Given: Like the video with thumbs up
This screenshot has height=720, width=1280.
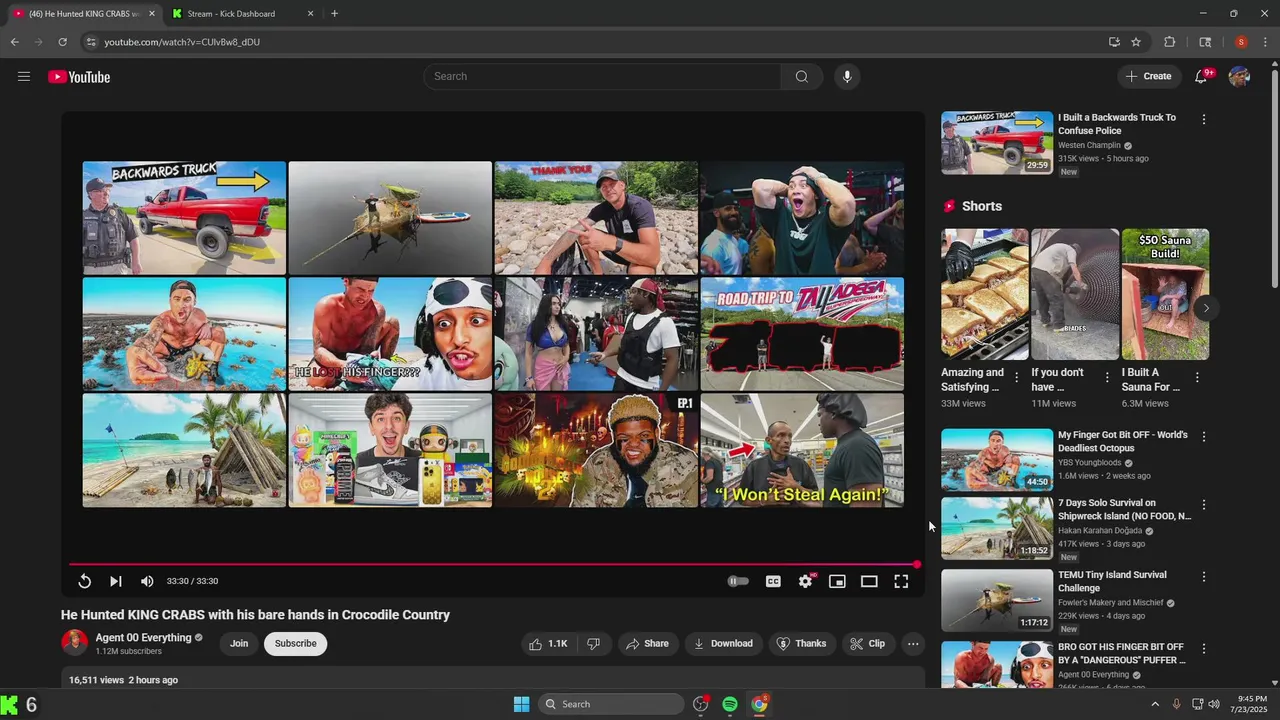Looking at the screenshot, I should [x=548, y=644].
